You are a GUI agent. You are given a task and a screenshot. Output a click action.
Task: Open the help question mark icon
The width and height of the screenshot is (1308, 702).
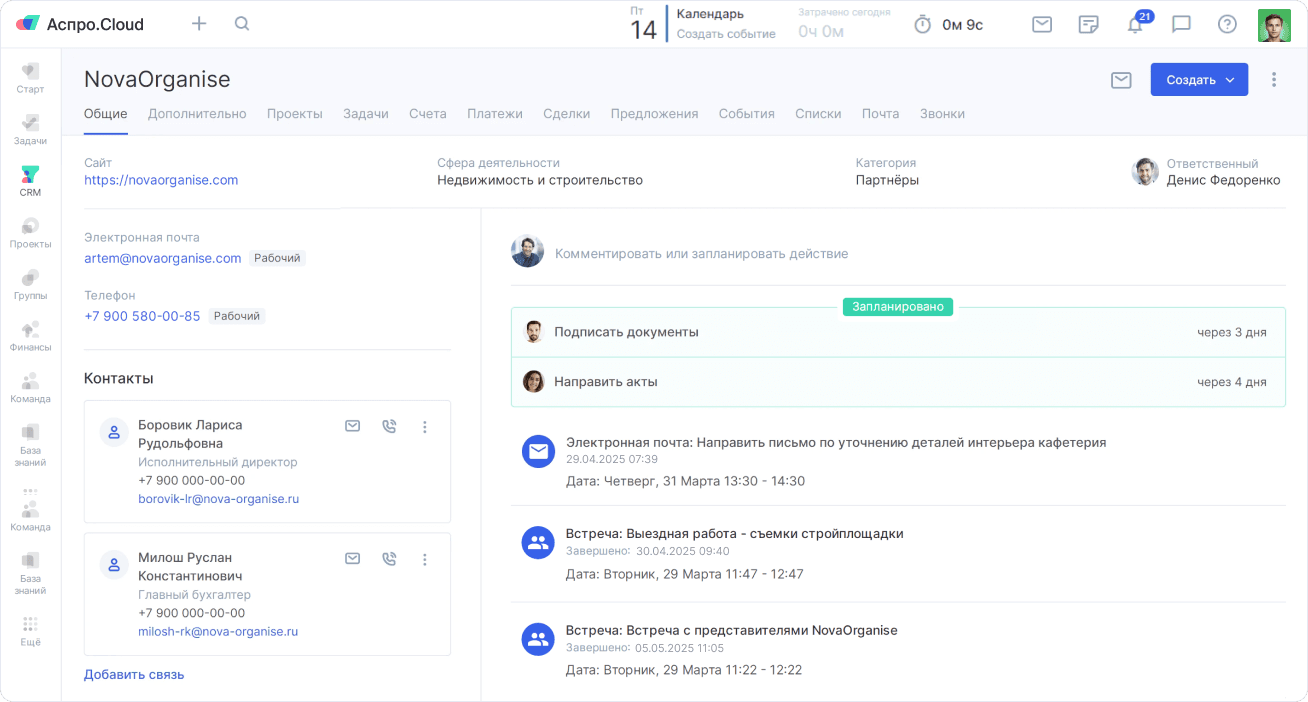[x=1227, y=24]
